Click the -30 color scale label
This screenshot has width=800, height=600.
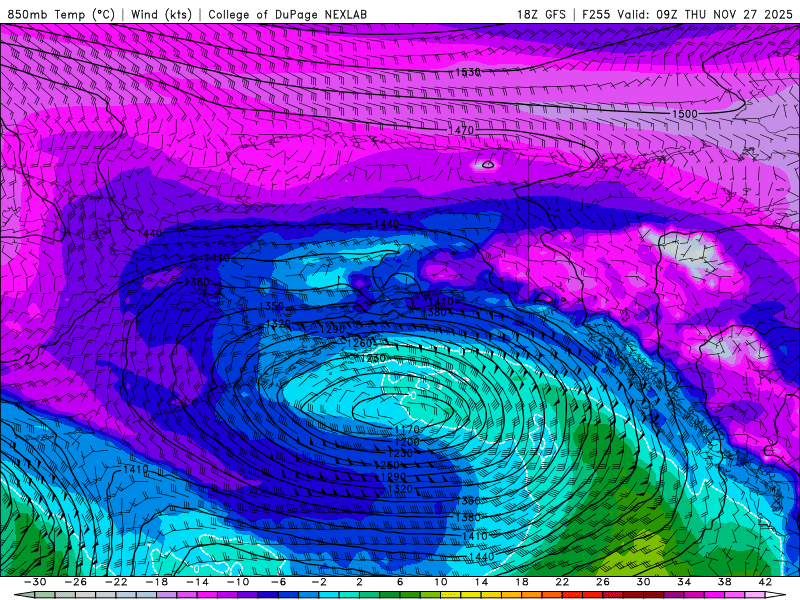pos(35,582)
